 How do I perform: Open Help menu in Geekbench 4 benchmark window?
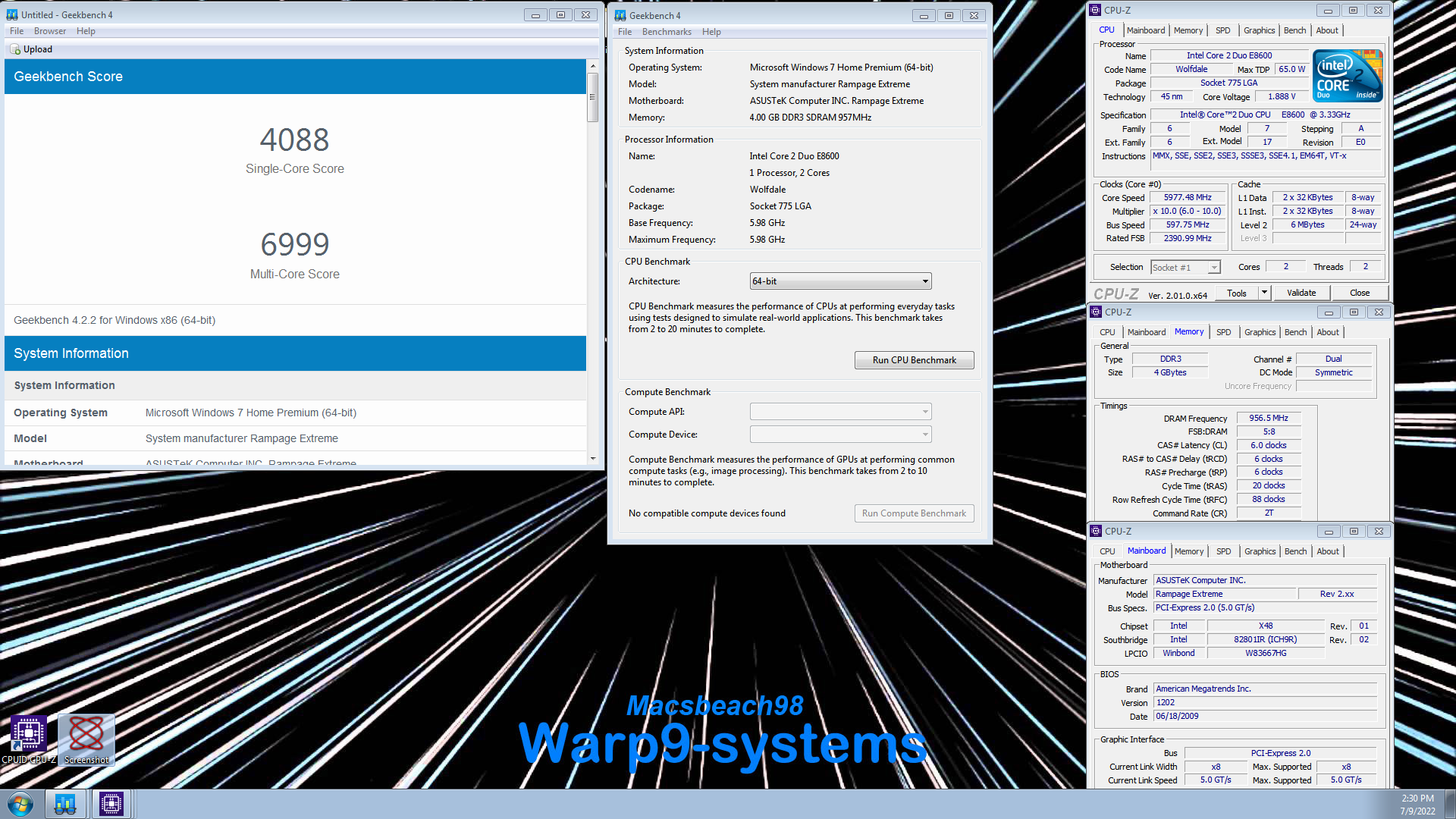pyautogui.click(x=711, y=32)
